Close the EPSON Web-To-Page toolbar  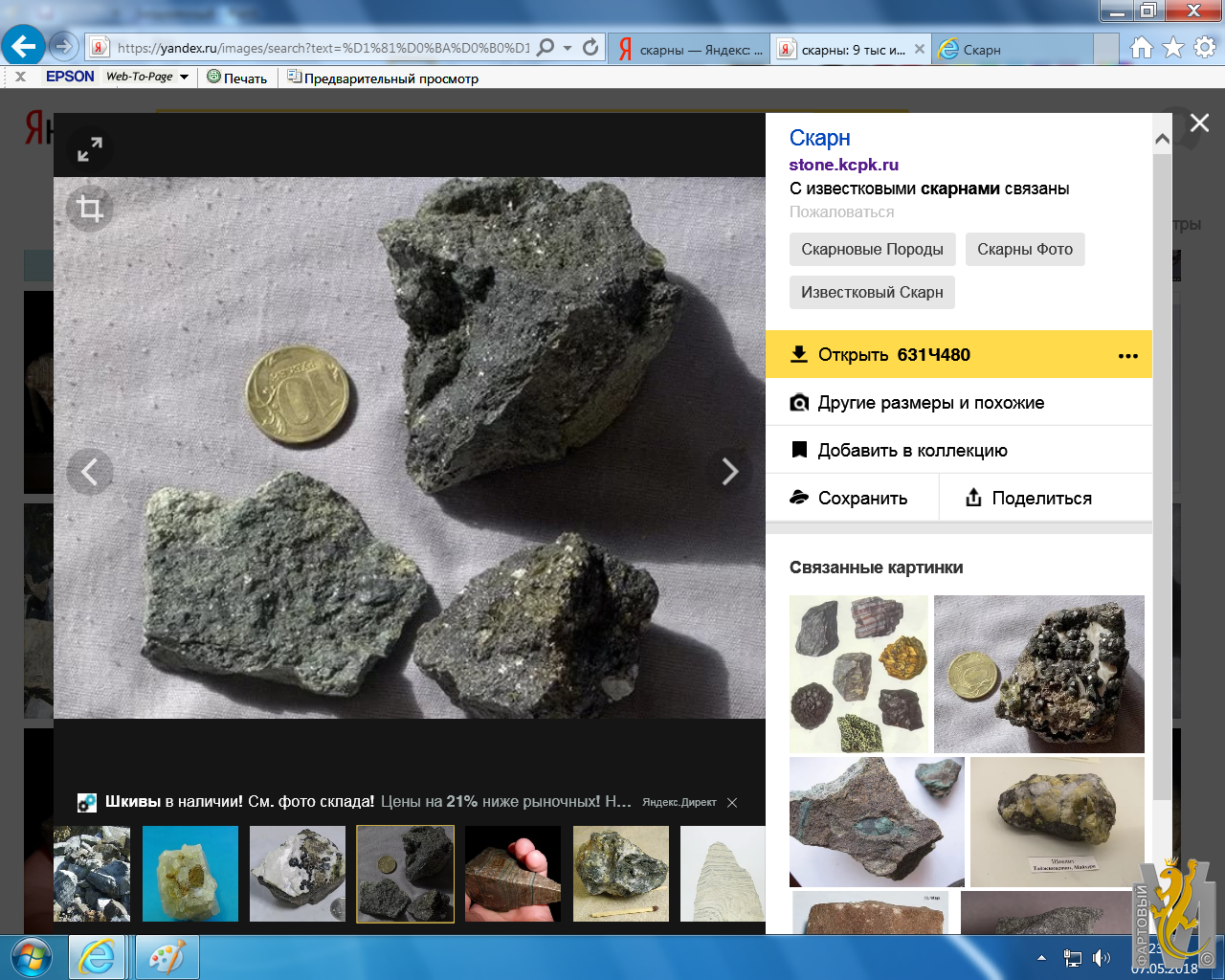(20, 77)
